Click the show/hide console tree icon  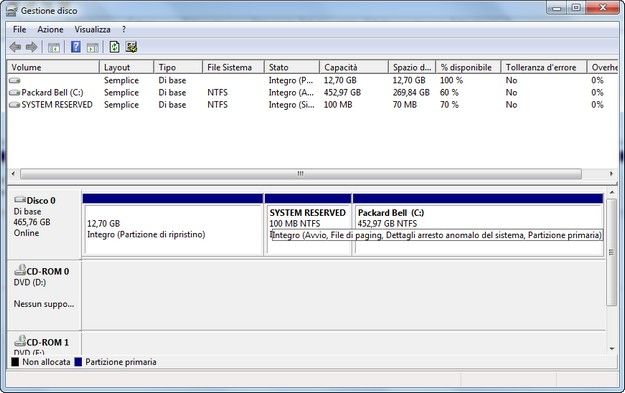point(54,48)
